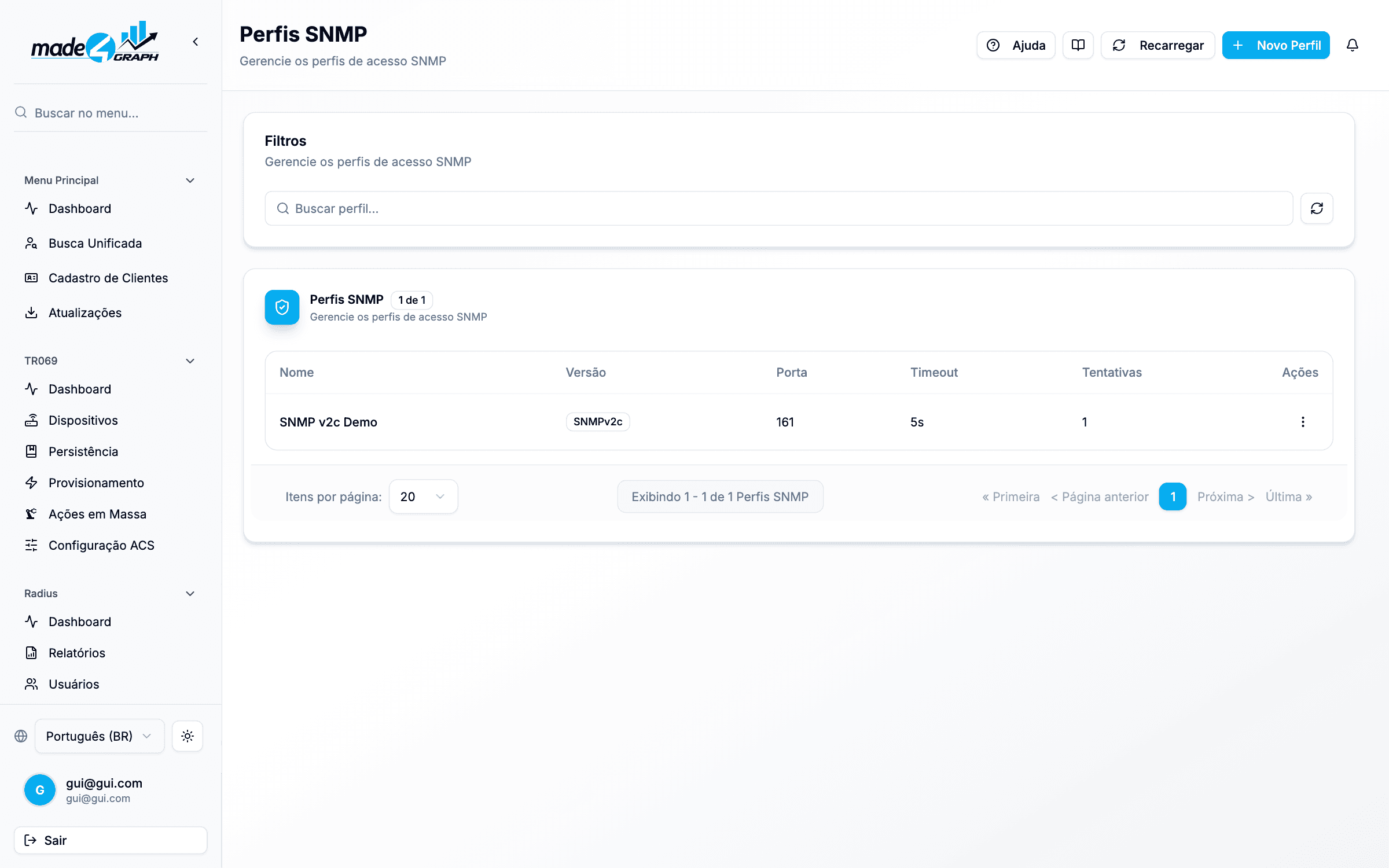Go to Cadastro de Clientes

point(110,278)
